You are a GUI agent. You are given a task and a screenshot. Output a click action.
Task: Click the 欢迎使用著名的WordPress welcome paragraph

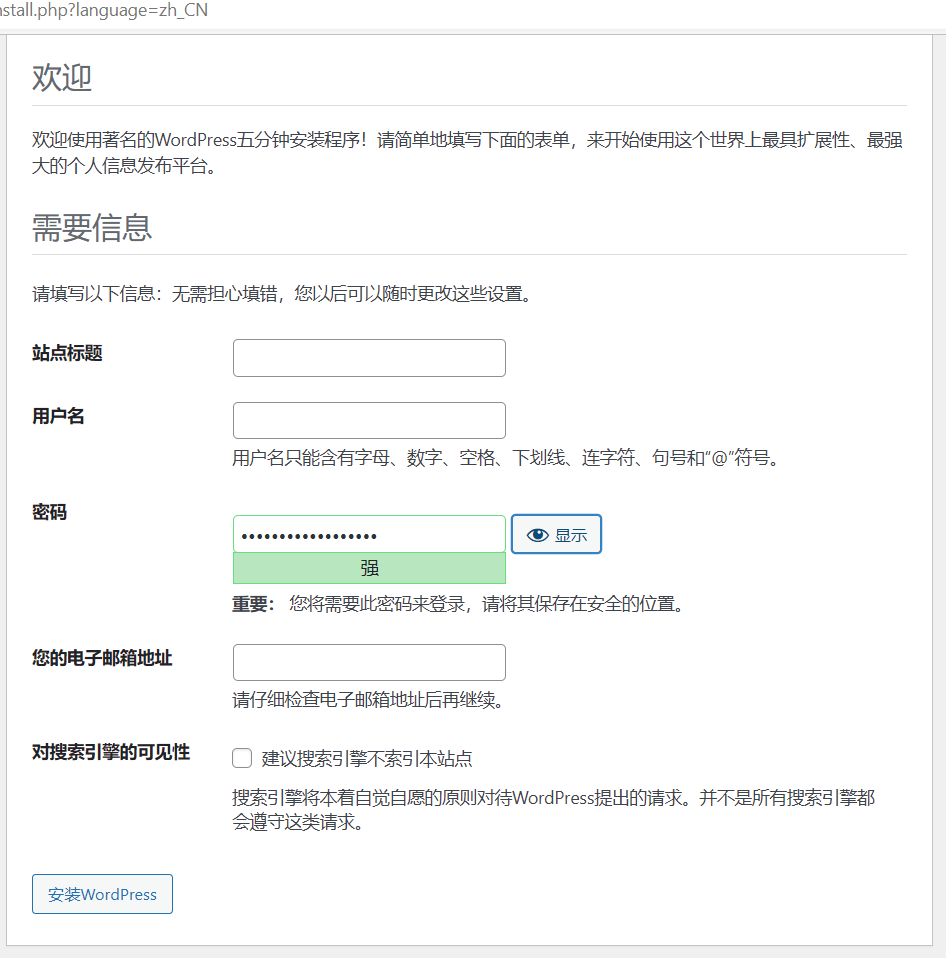(x=468, y=153)
